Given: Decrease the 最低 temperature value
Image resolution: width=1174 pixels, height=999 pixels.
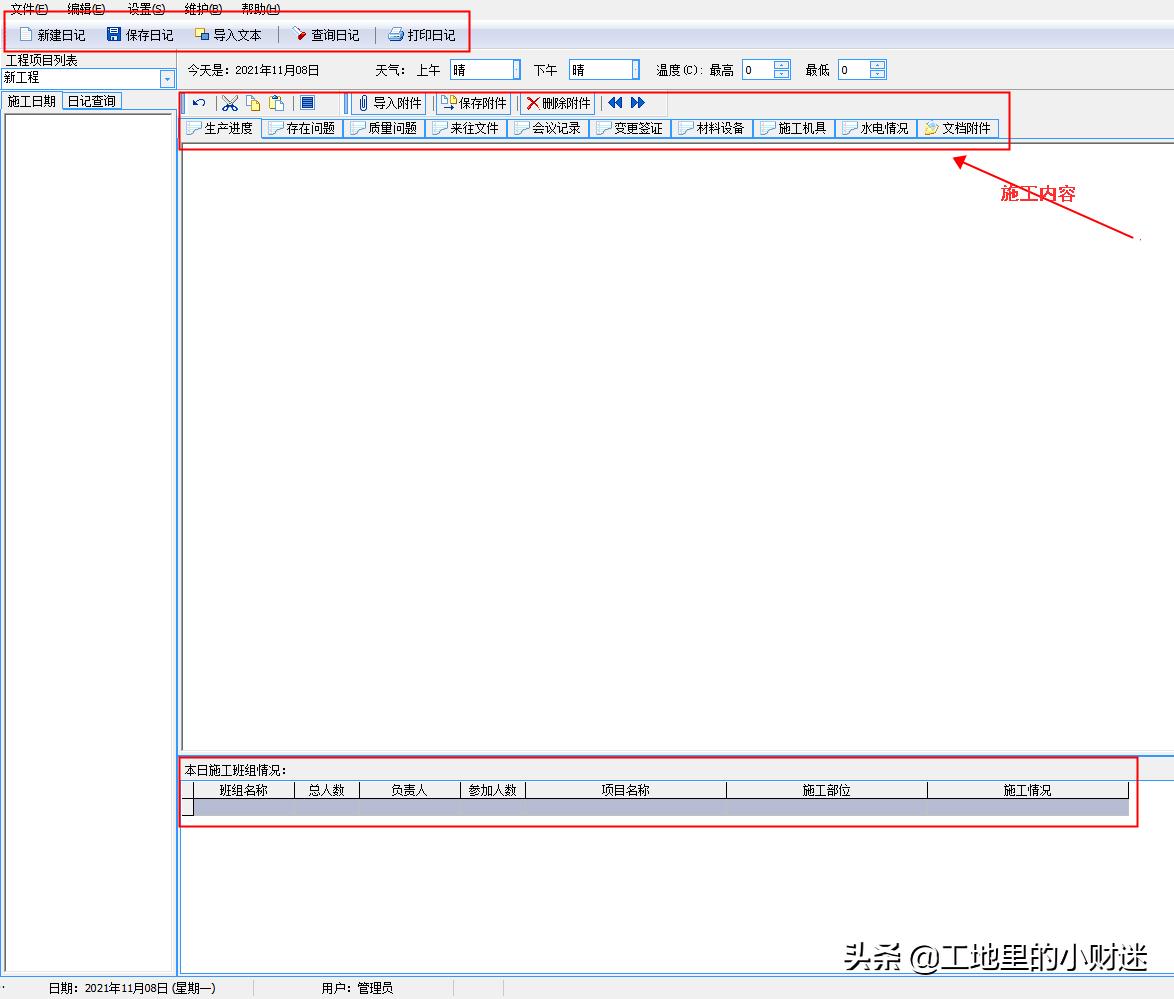Looking at the screenshot, I should [878, 74].
